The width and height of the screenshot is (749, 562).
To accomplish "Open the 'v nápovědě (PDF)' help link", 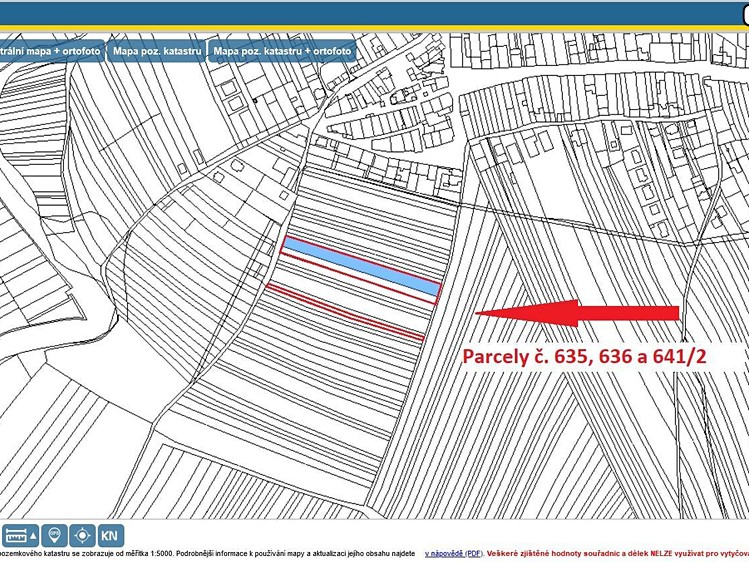I will (454, 553).
